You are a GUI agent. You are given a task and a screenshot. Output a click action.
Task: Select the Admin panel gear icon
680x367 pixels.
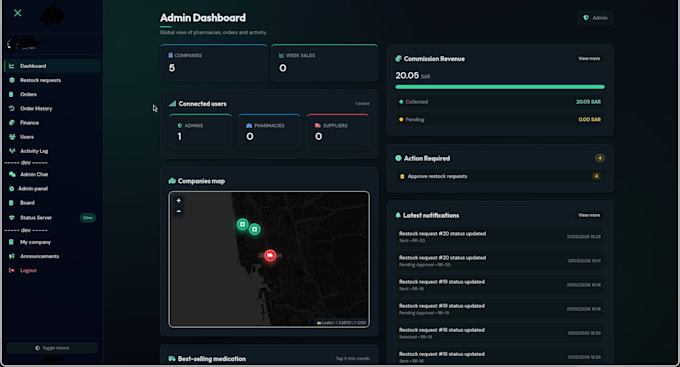[x=12, y=189]
